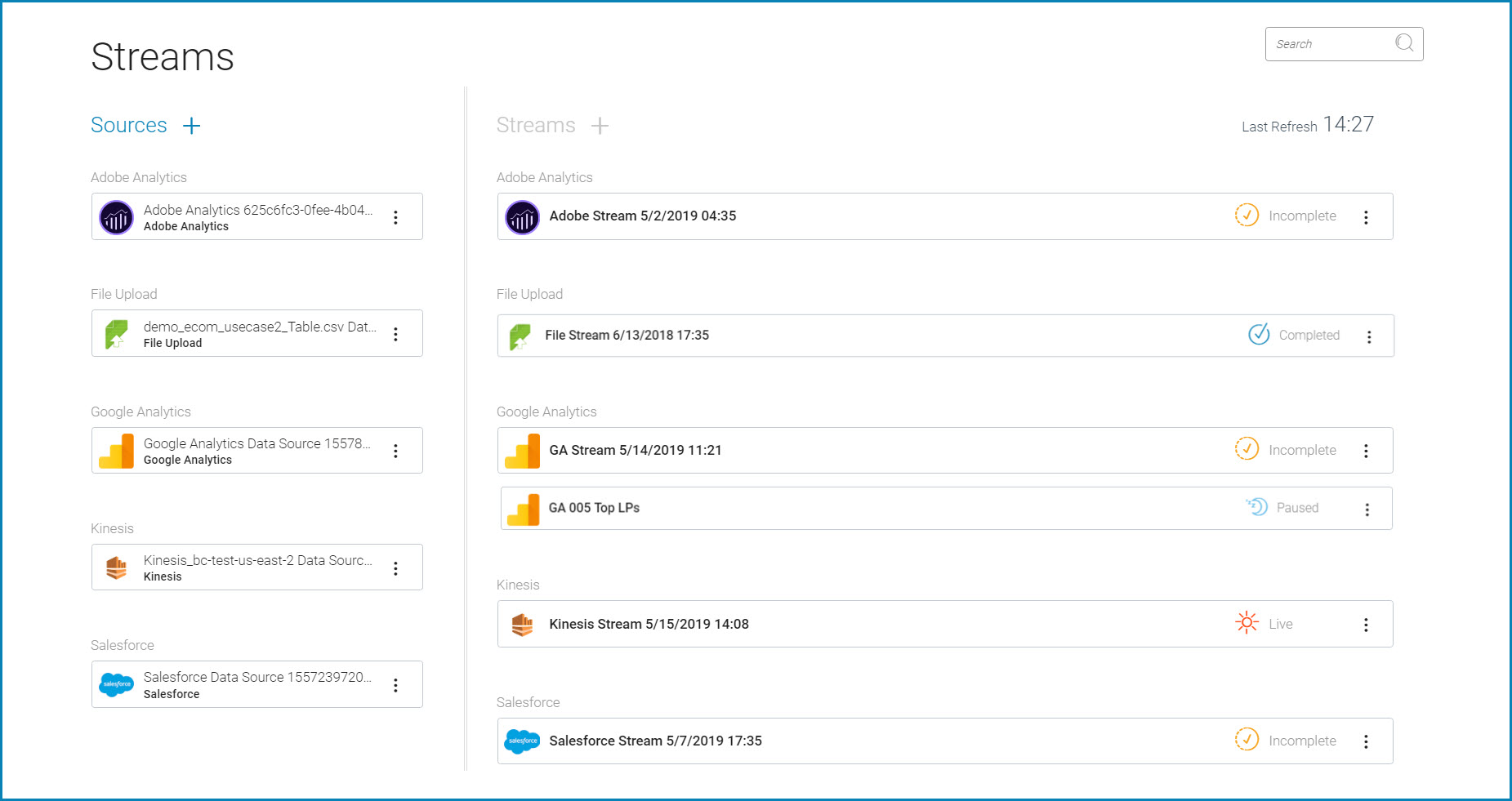Viewport: 1512px width, 801px height.
Task: Click Live status label
Action: 1280,624
